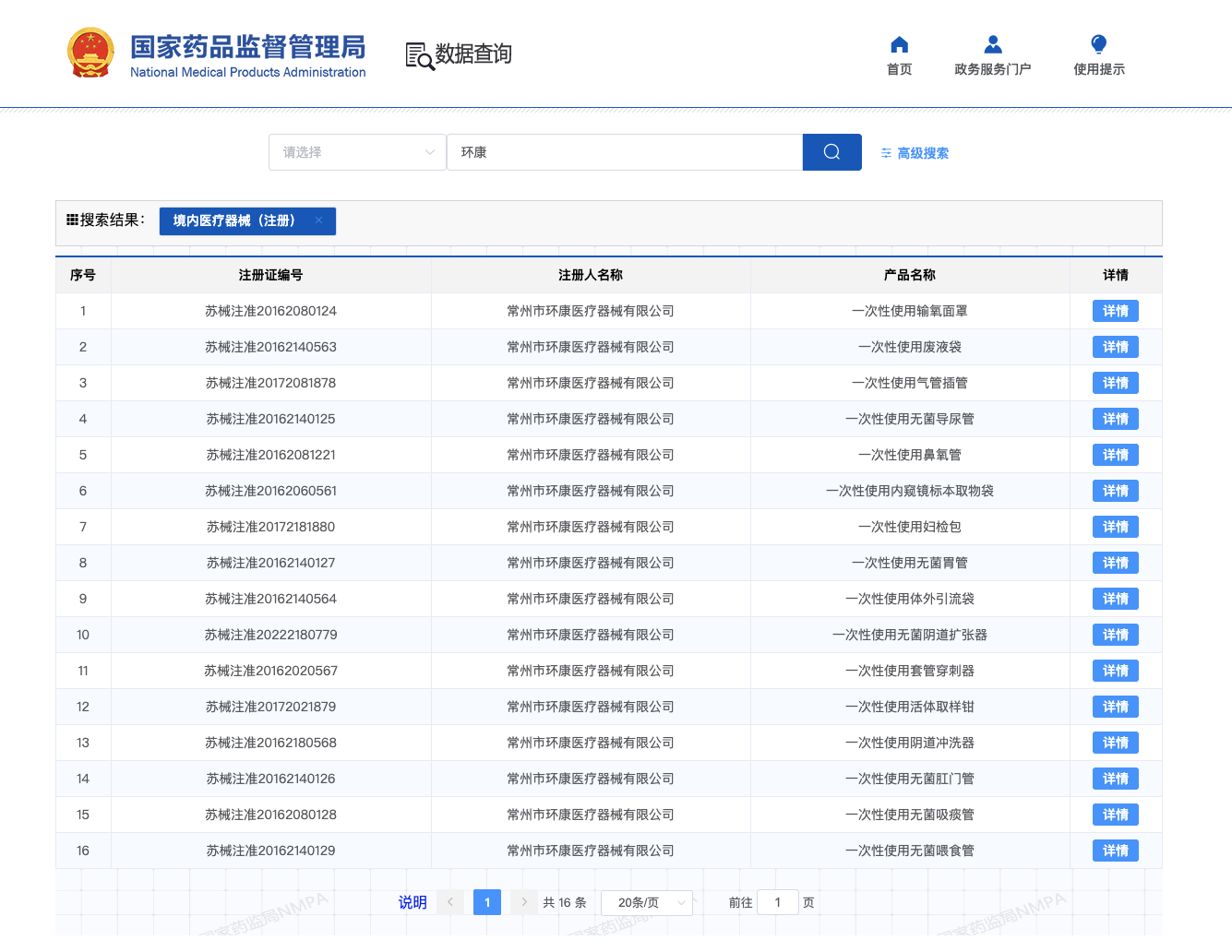Remove the 境内医疗器械（注册） filter tag
Viewport: 1232px width, 952px height.
(318, 220)
